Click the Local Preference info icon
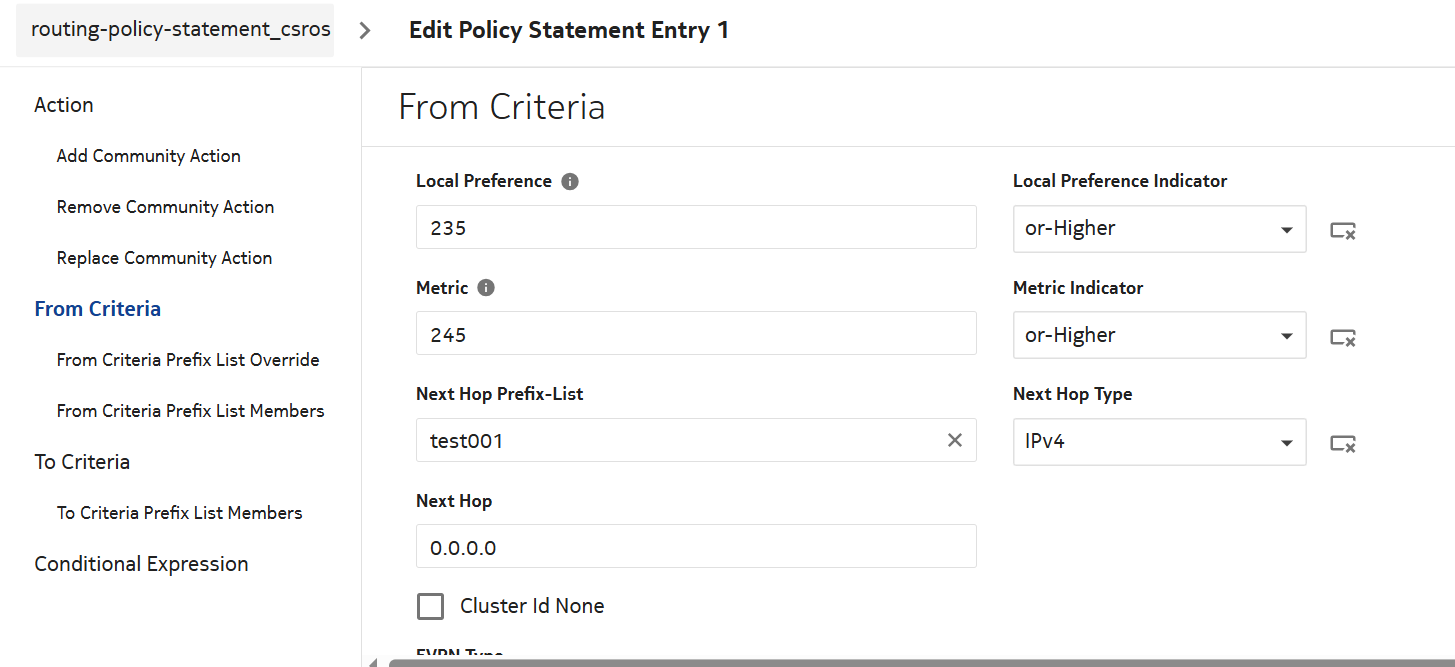 570,182
